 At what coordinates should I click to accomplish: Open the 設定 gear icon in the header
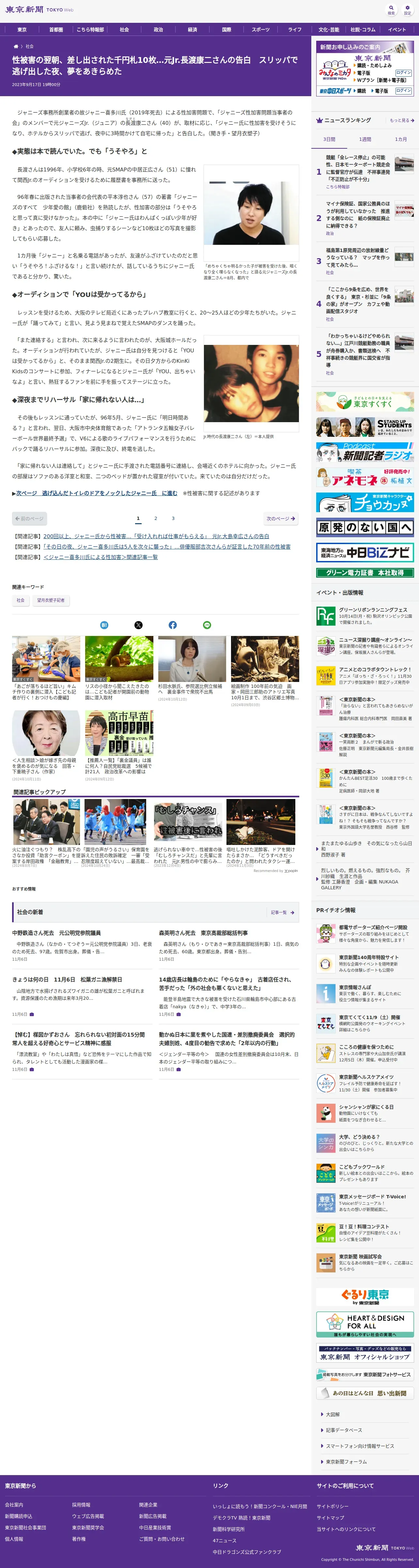(x=408, y=10)
